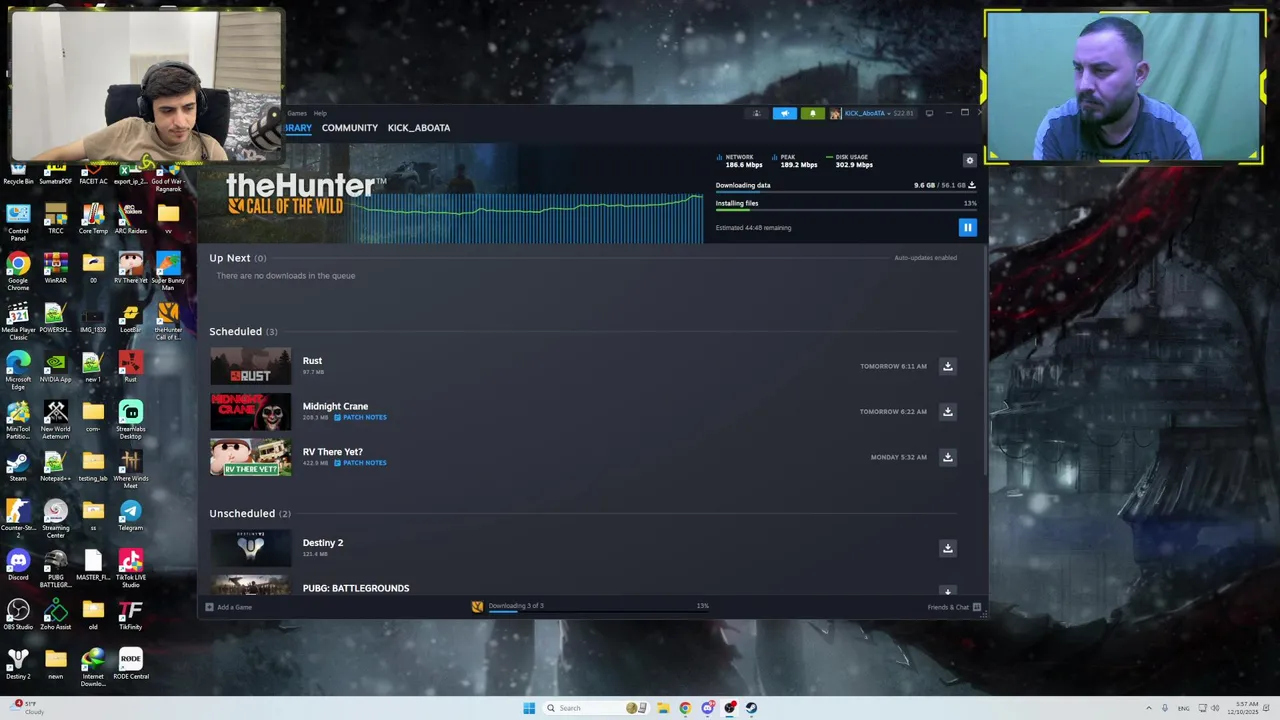Open the TikFinity desktop icon
1280x720 pixels.
[x=130, y=614]
